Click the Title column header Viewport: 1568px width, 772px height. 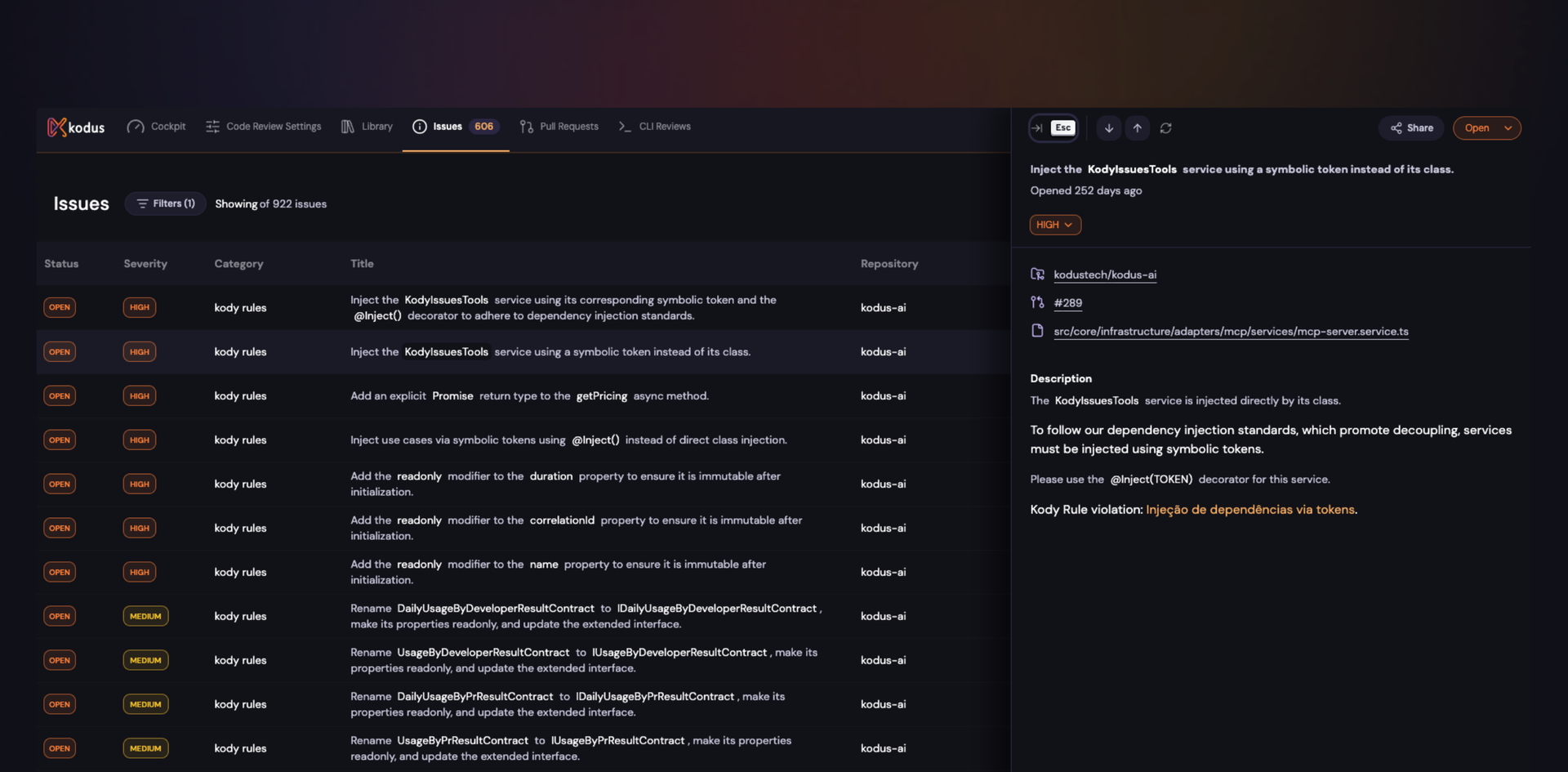tap(362, 264)
